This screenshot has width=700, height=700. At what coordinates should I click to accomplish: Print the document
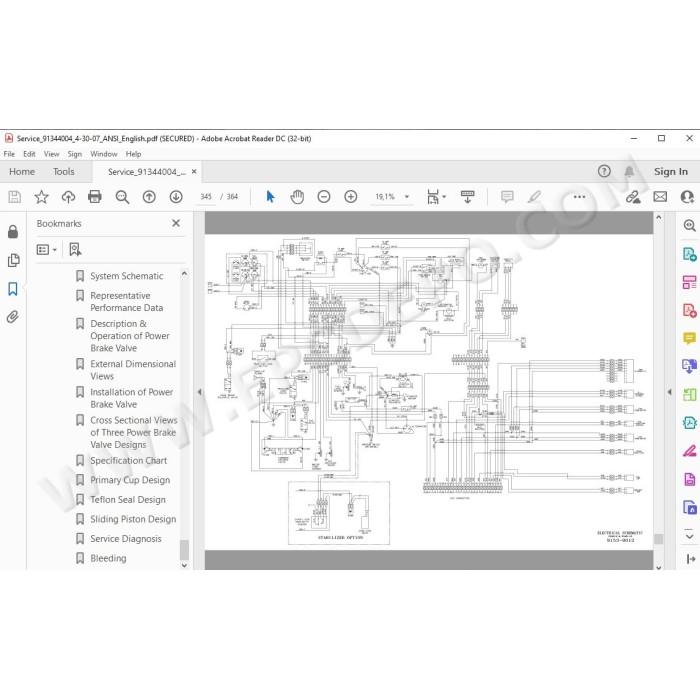coord(95,197)
